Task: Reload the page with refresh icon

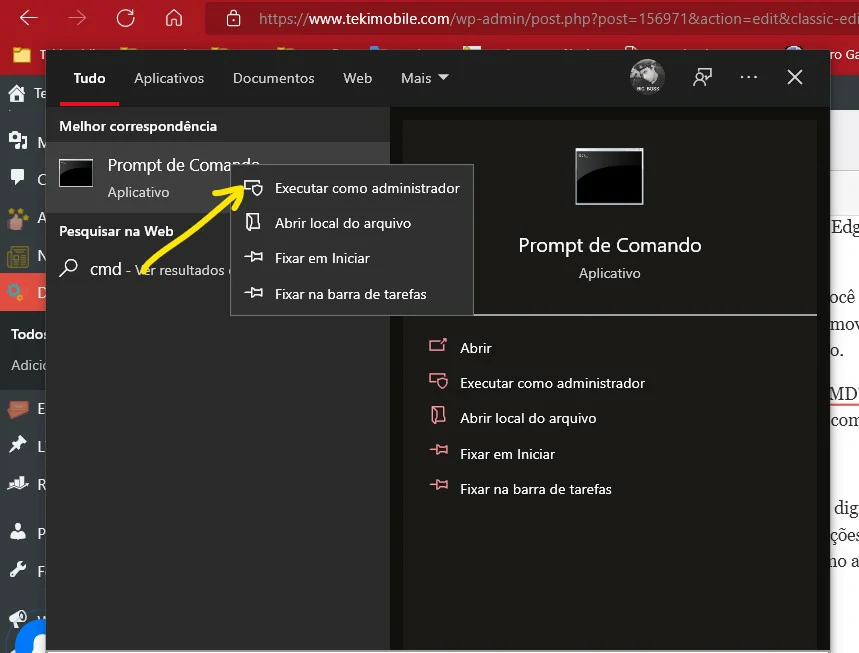Action: click(125, 18)
